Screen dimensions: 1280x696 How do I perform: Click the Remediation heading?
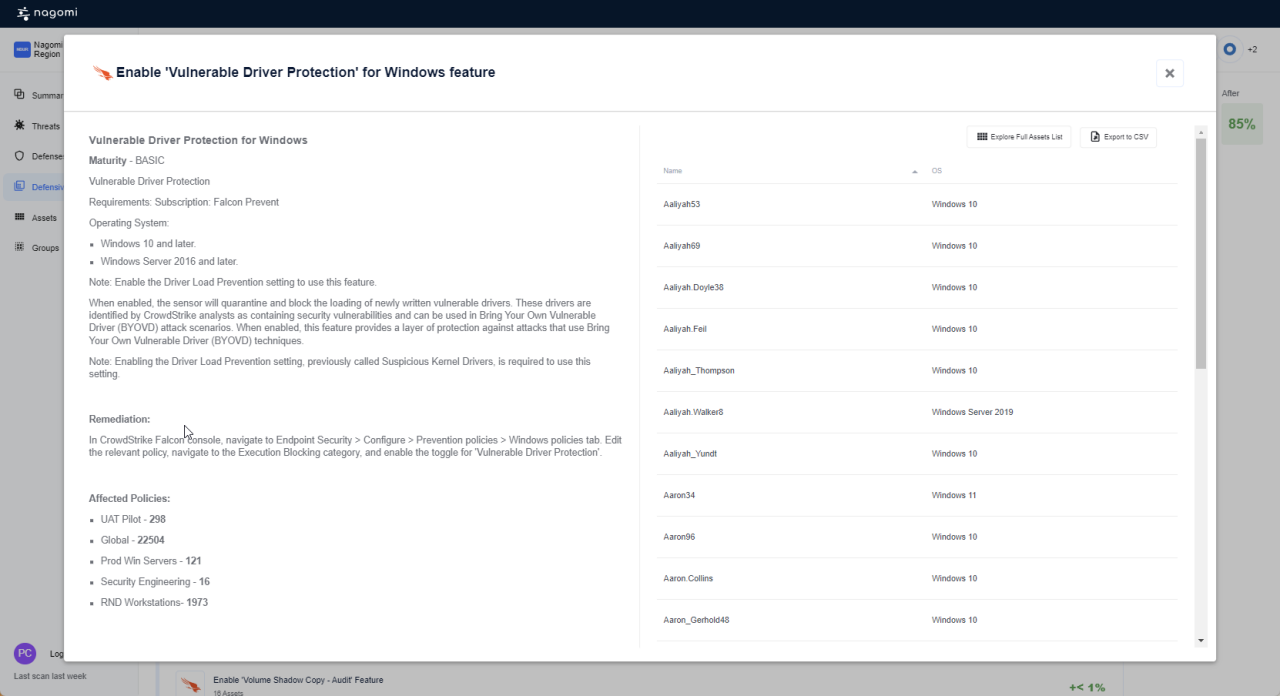(119, 419)
